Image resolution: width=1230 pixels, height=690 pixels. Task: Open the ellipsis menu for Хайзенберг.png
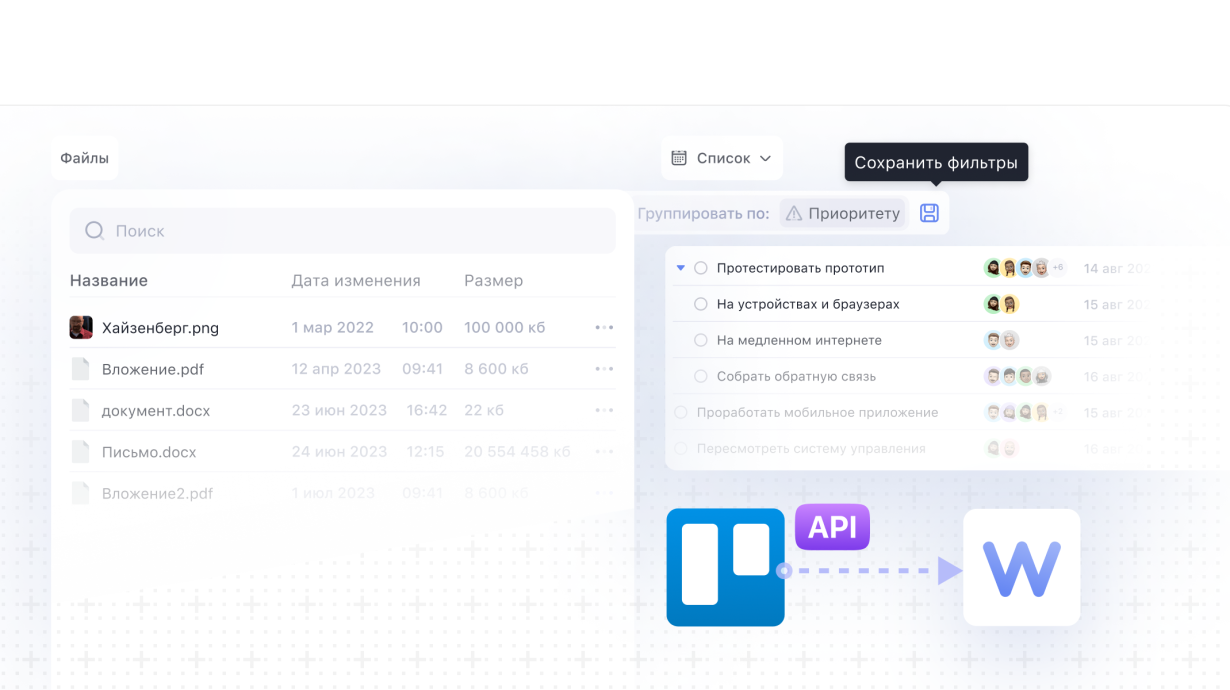coord(604,327)
